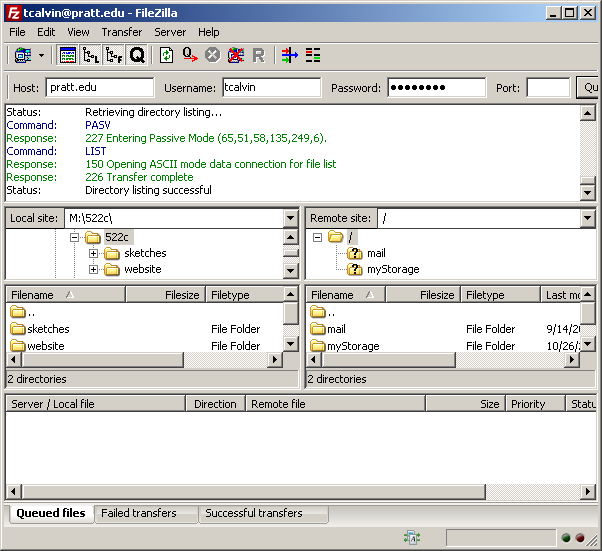
Task: Click message log scroll down arrow
Action: coord(588,192)
